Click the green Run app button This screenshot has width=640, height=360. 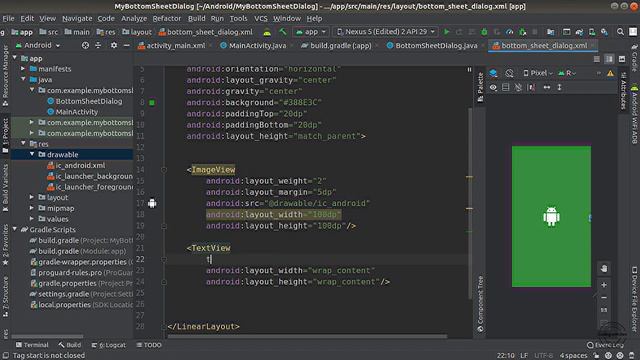(x=447, y=32)
